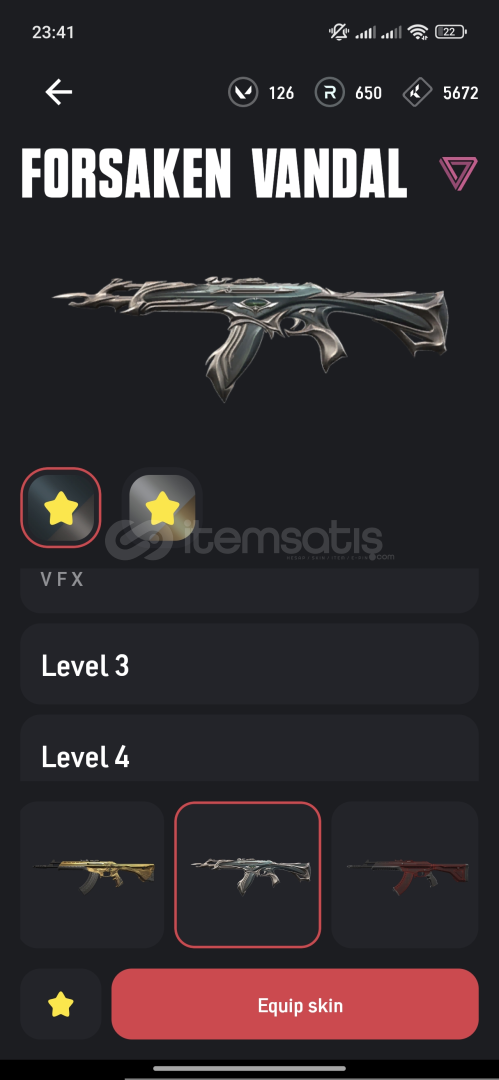Tap the back arrow icon
Screen dimensions: 499x1080
59,92
